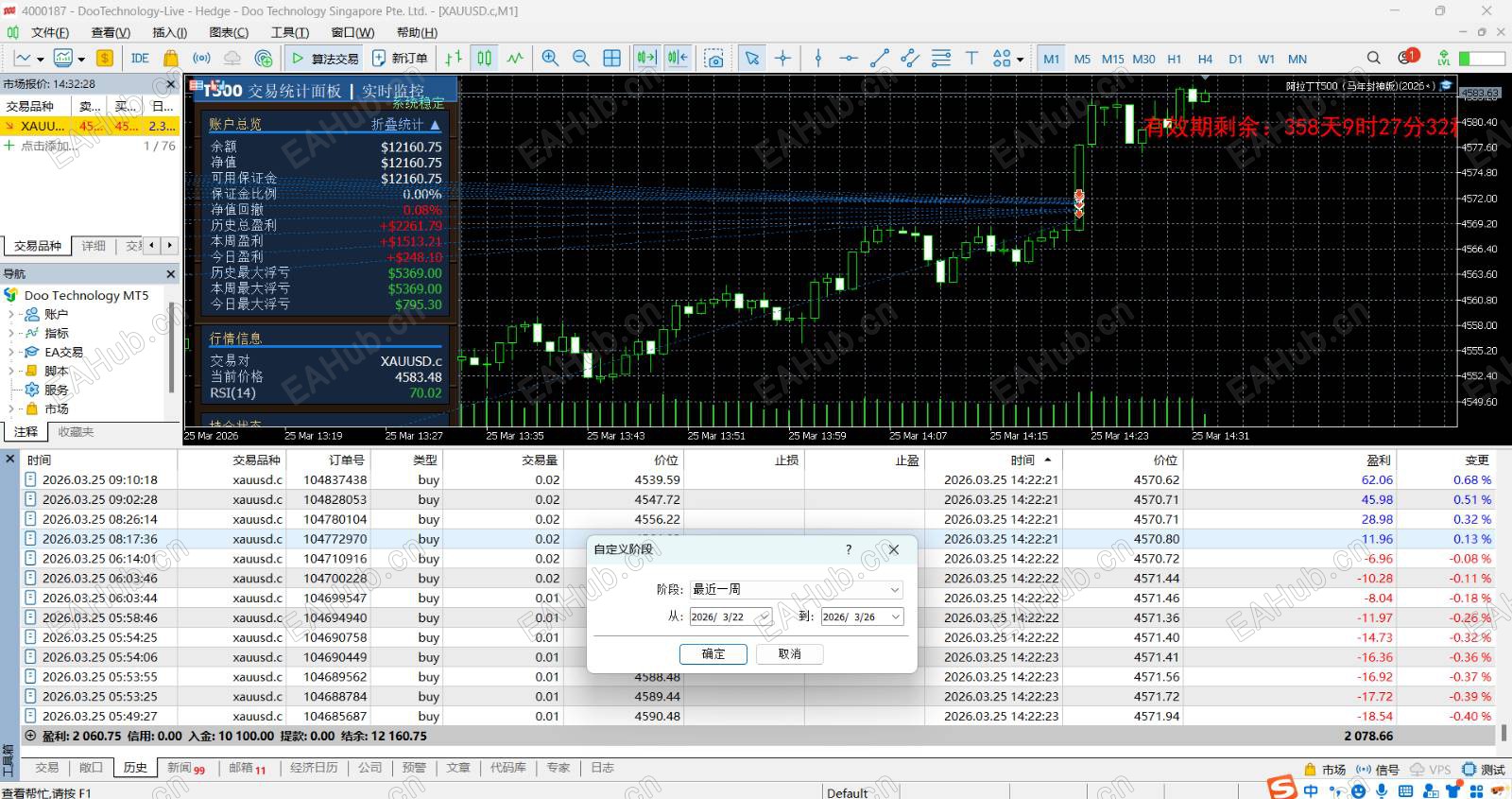Draw a horizontal line on chart

point(849,59)
